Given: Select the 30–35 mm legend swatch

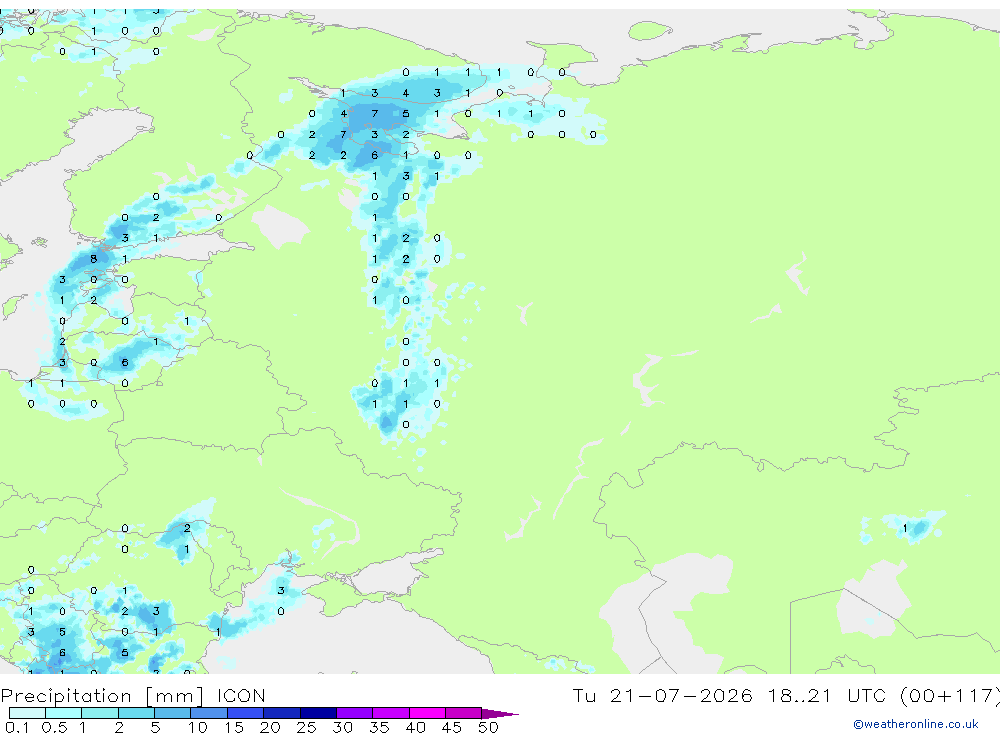Looking at the screenshot, I should [354, 713].
